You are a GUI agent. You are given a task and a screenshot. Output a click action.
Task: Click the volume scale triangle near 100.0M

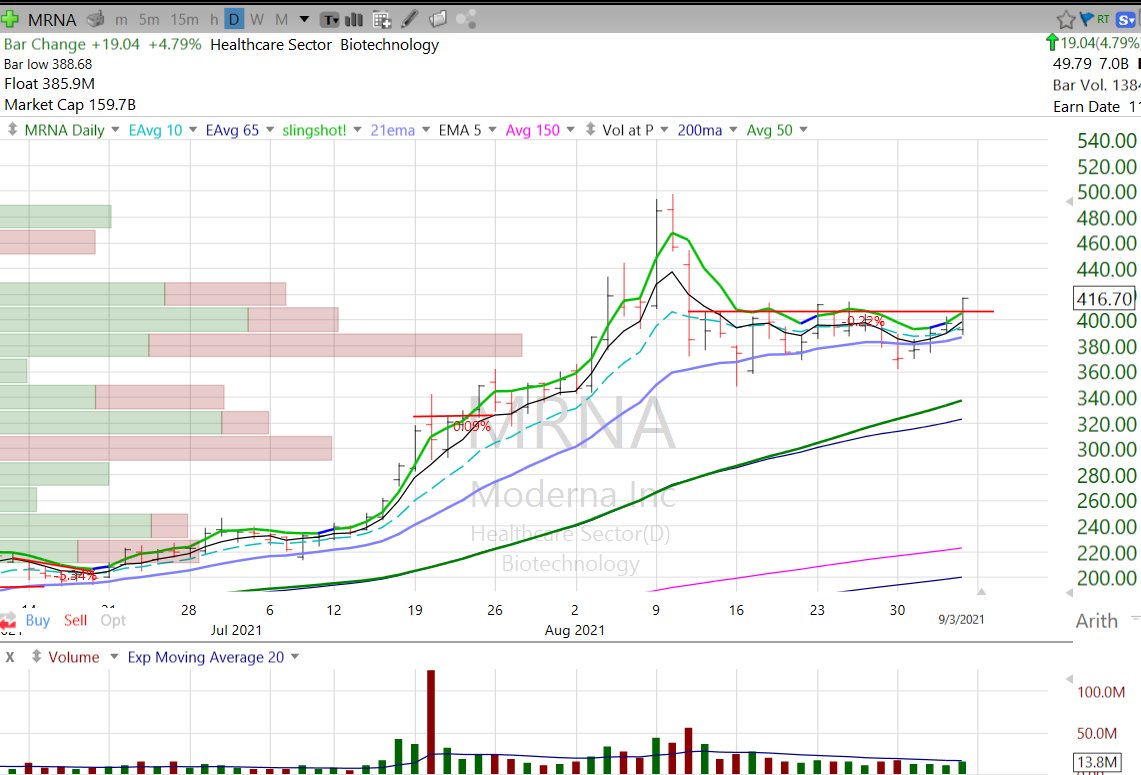click(x=1068, y=679)
